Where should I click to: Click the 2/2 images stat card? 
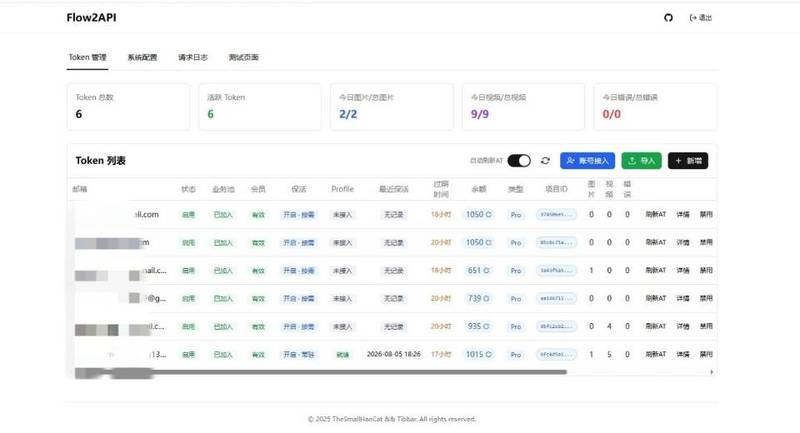pos(391,107)
